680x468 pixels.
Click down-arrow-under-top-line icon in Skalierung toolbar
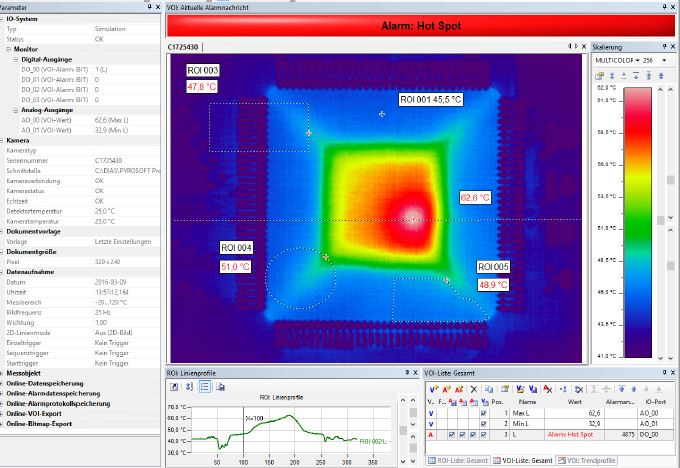point(636,76)
